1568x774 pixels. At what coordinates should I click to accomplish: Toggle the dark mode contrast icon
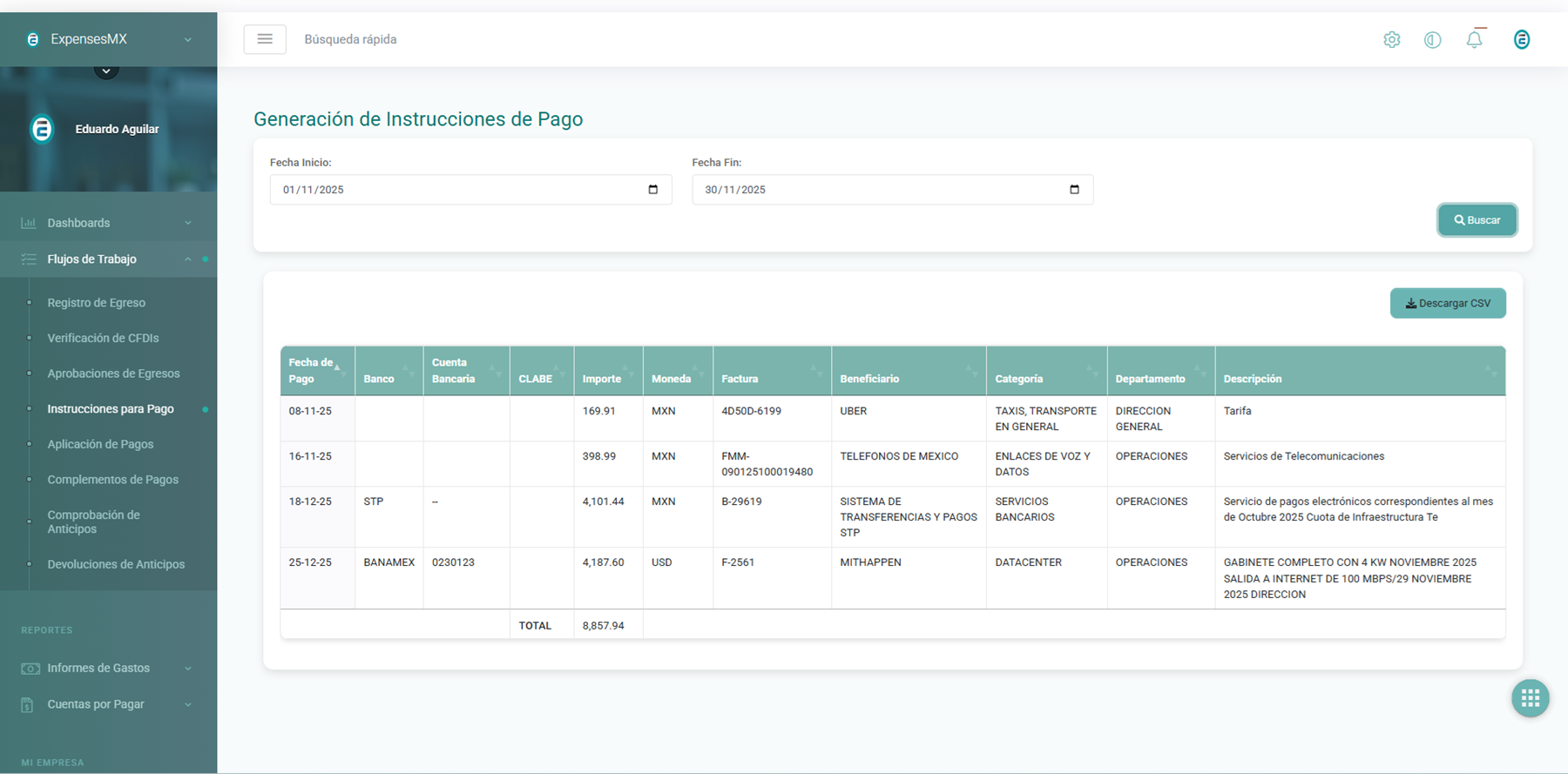1432,39
